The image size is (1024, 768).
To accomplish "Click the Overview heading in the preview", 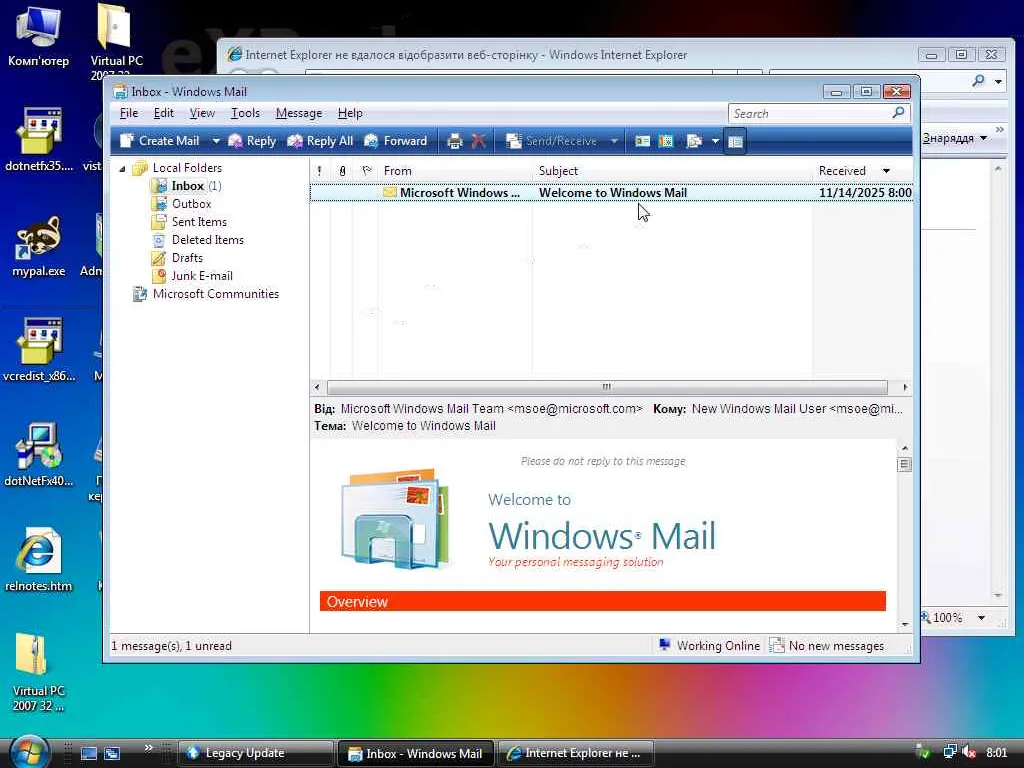I will (357, 601).
